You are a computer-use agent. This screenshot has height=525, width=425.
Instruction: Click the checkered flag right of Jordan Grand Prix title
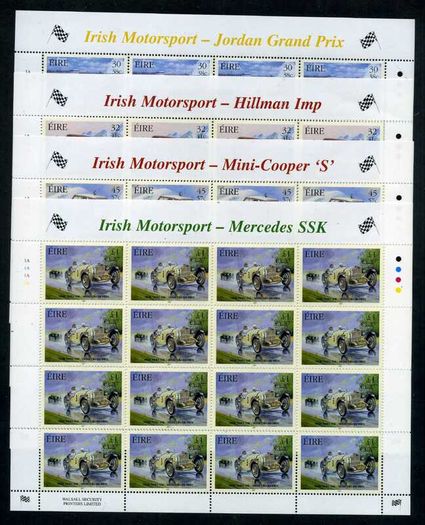click(370, 40)
